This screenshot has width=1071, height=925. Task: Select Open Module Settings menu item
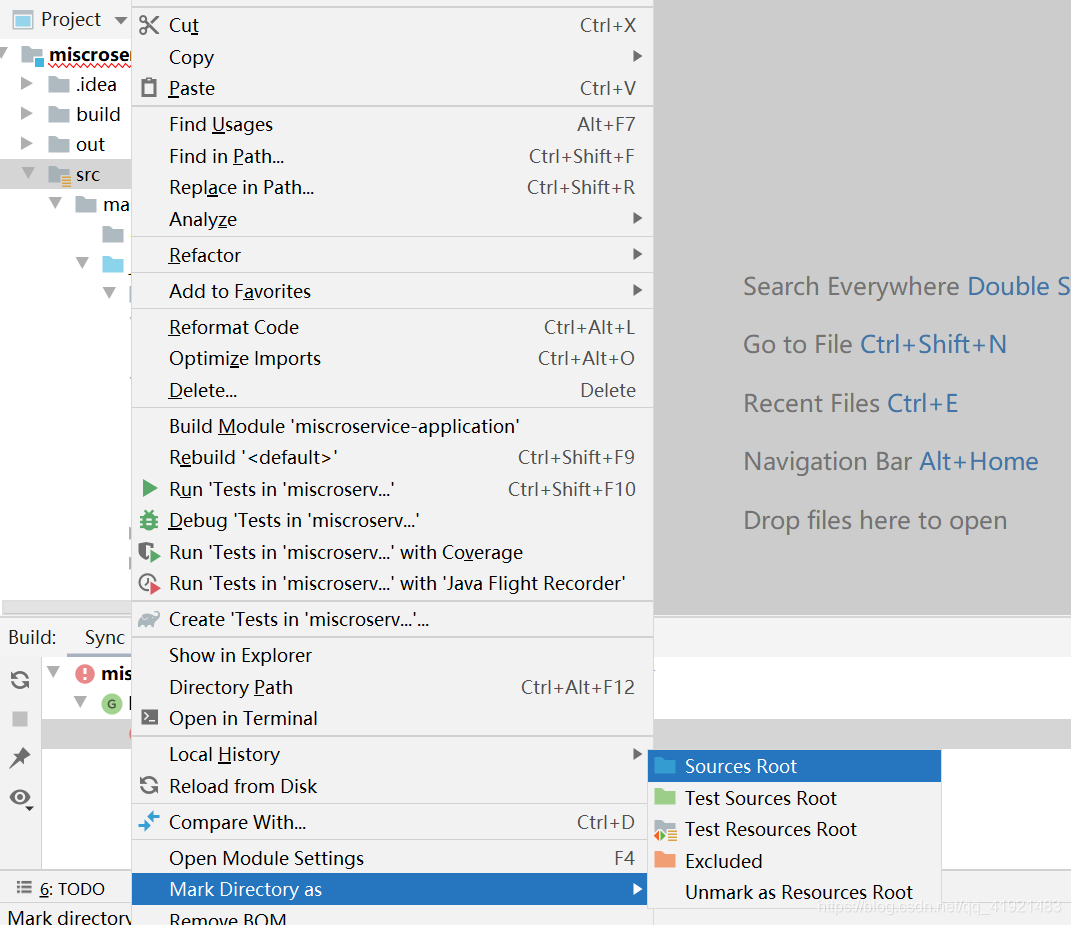point(392,858)
